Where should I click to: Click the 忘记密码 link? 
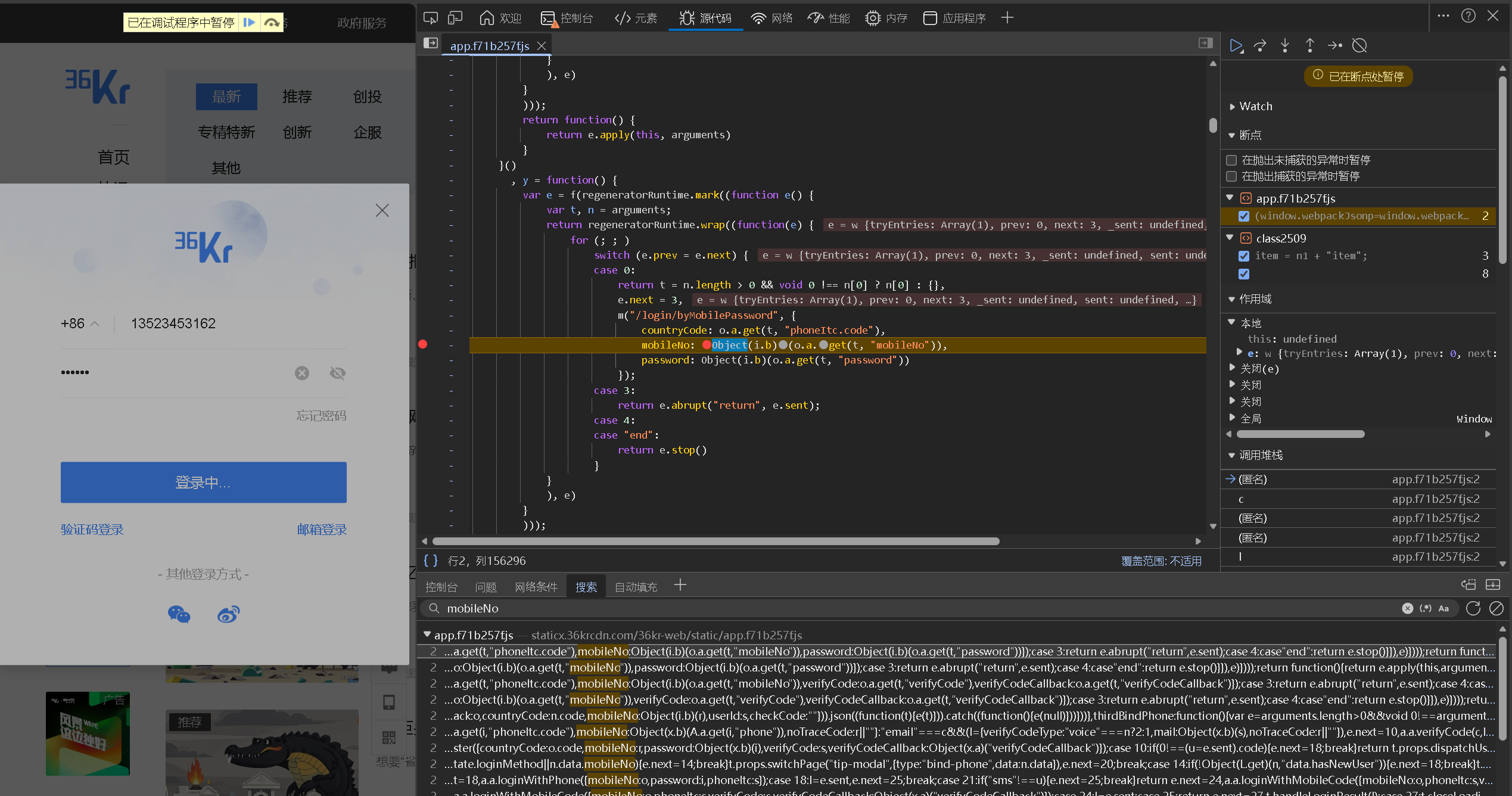click(x=321, y=416)
